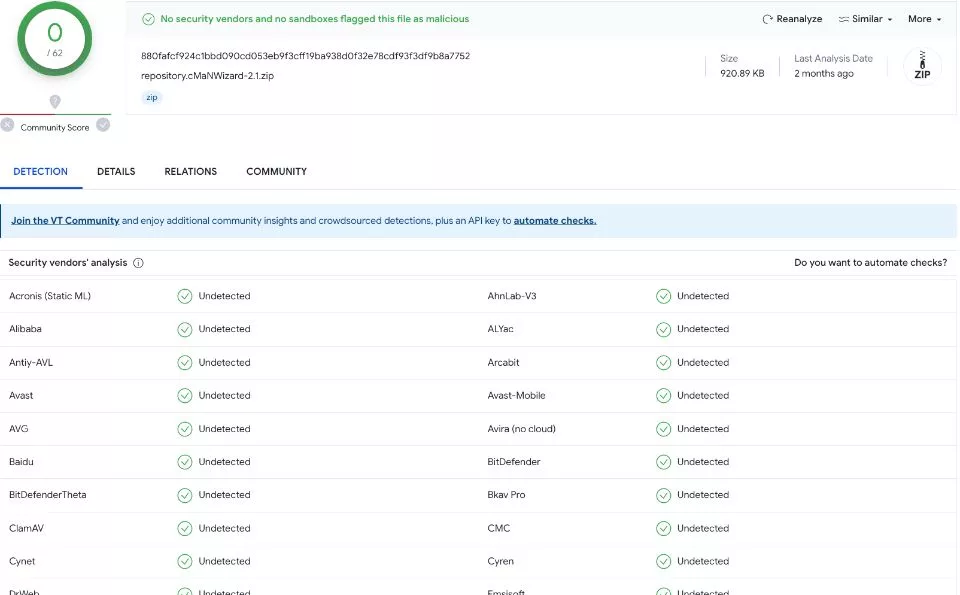Click the Cyren vendor name
The image size is (960, 595).
500,561
